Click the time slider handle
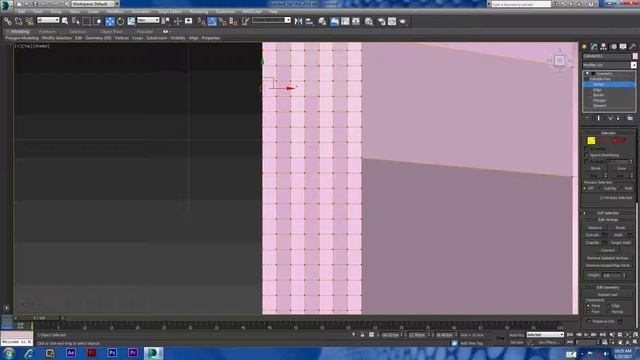640x360 pixels. point(39,318)
